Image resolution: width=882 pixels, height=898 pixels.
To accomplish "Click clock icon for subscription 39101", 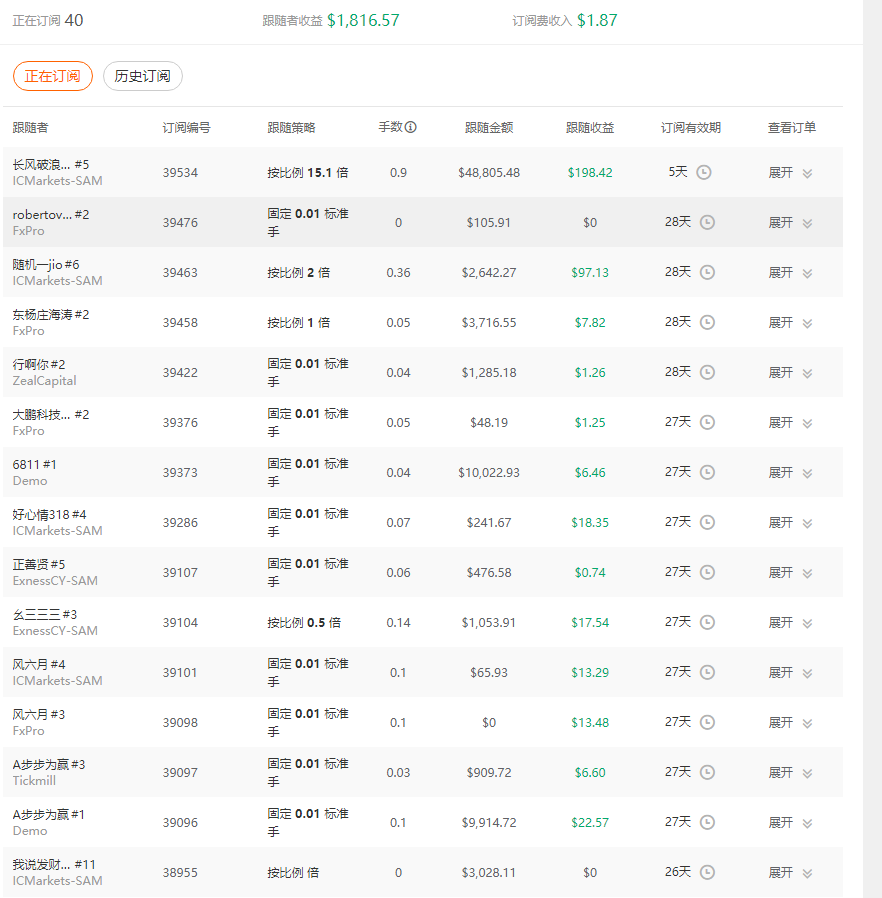I will [707, 672].
